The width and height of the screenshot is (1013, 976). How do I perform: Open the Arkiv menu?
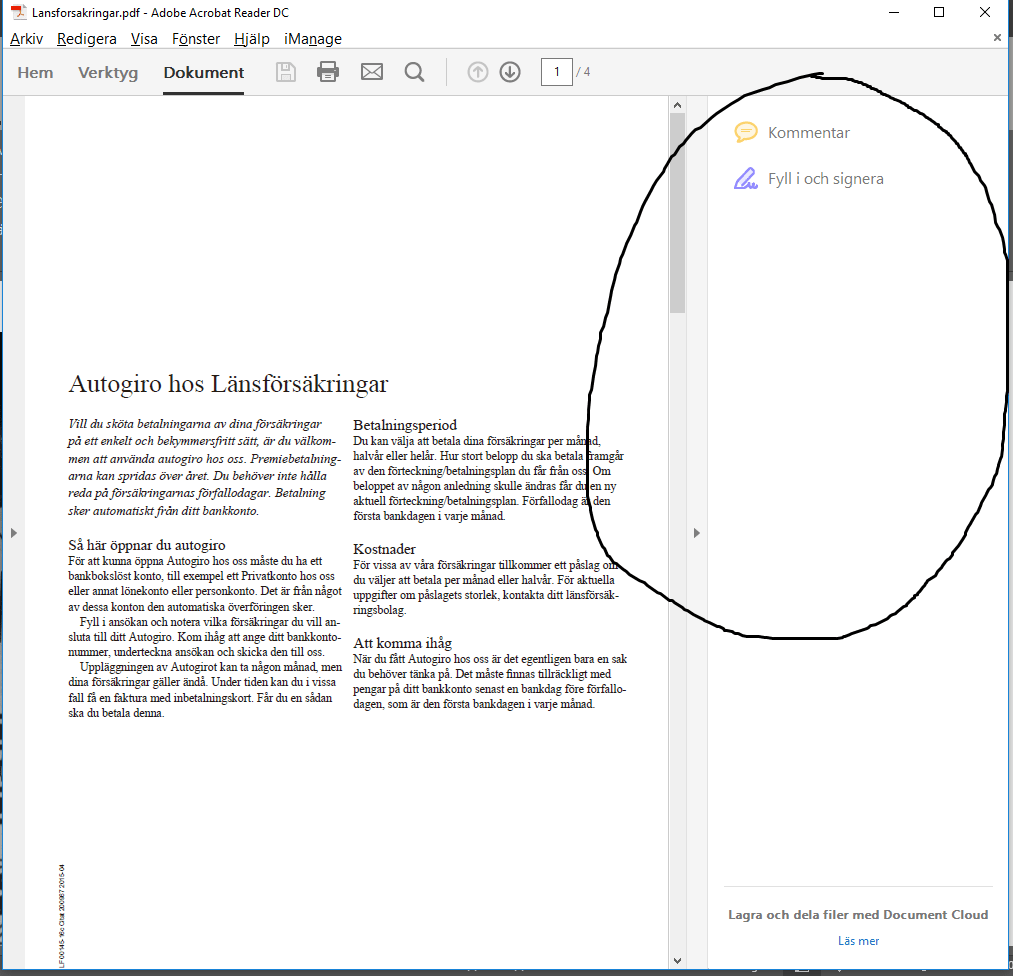[x=25, y=38]
